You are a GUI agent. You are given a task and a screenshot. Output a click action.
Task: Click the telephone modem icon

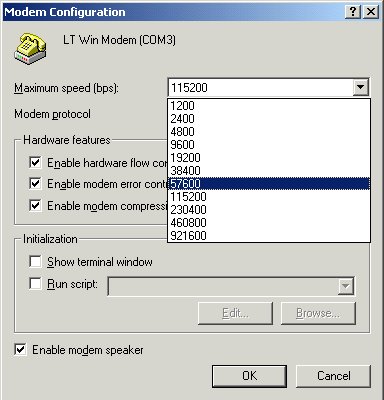[30, 49]
